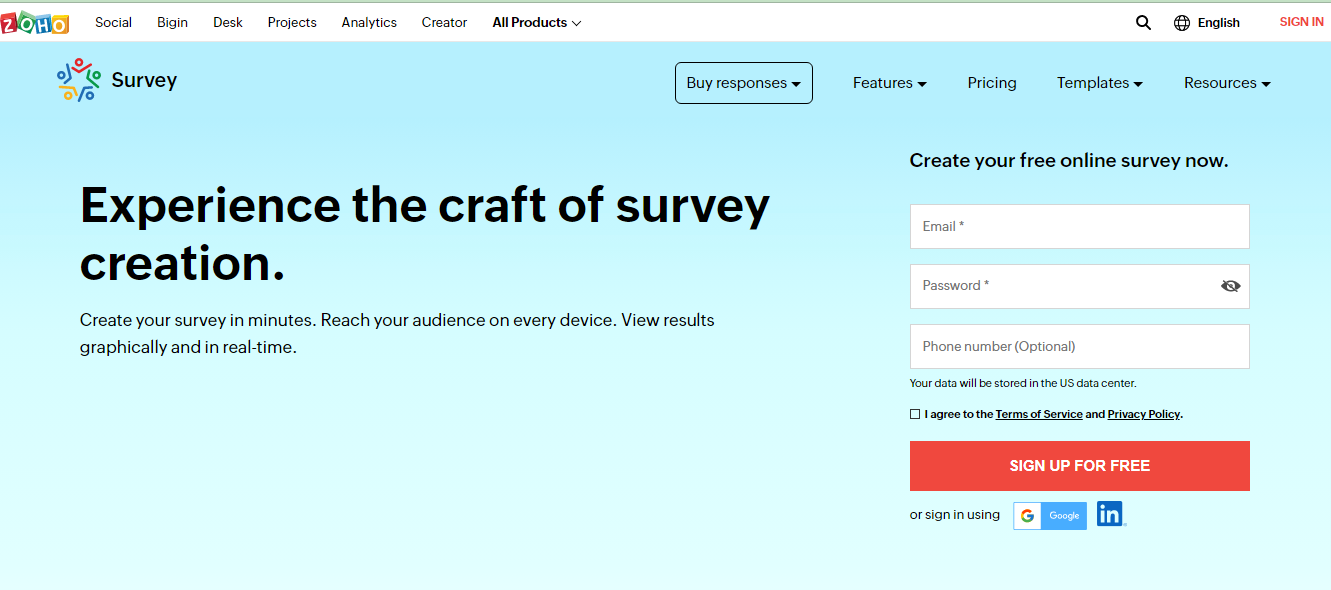1331x590 pixels.
Task: Open the Privacy Policy link
Action: tap(1144, 414)
